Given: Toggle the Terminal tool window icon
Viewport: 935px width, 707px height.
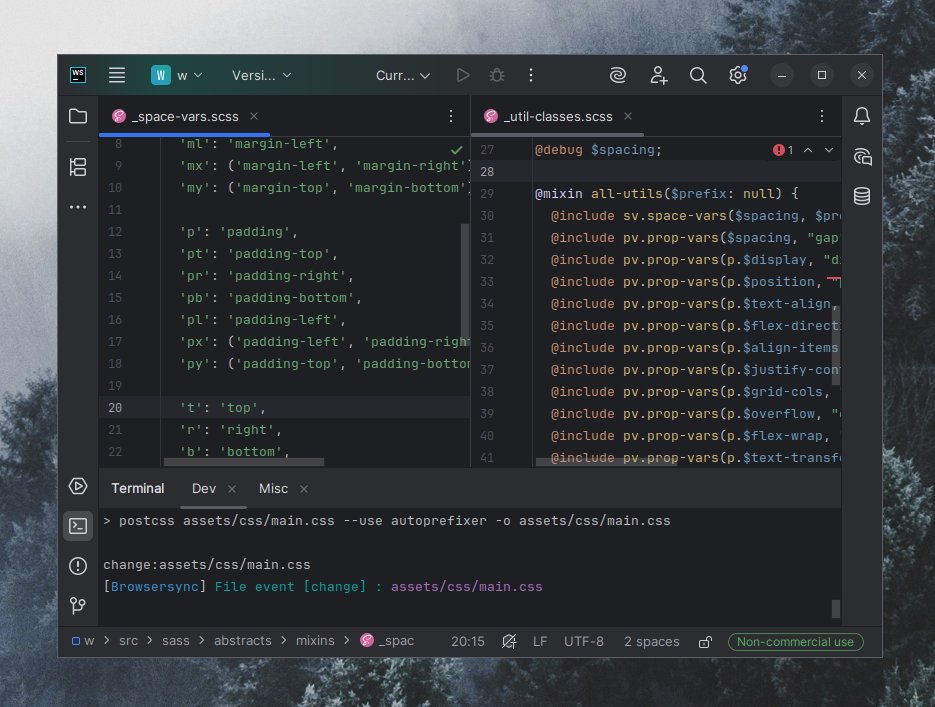Looking at the screenshot, I should 78,526.
